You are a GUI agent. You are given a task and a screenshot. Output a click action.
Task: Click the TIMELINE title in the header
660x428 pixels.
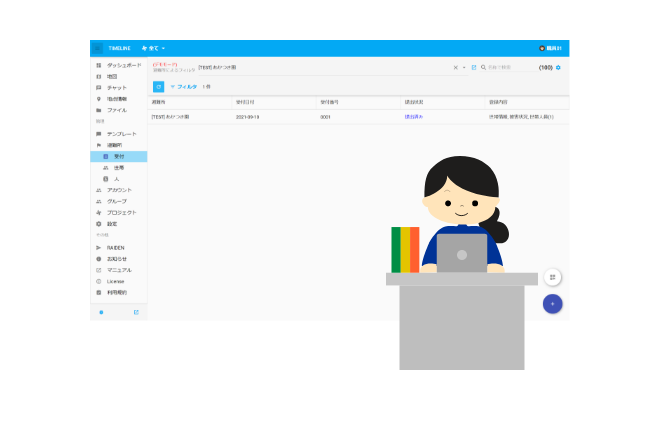(x=120, y=48)
